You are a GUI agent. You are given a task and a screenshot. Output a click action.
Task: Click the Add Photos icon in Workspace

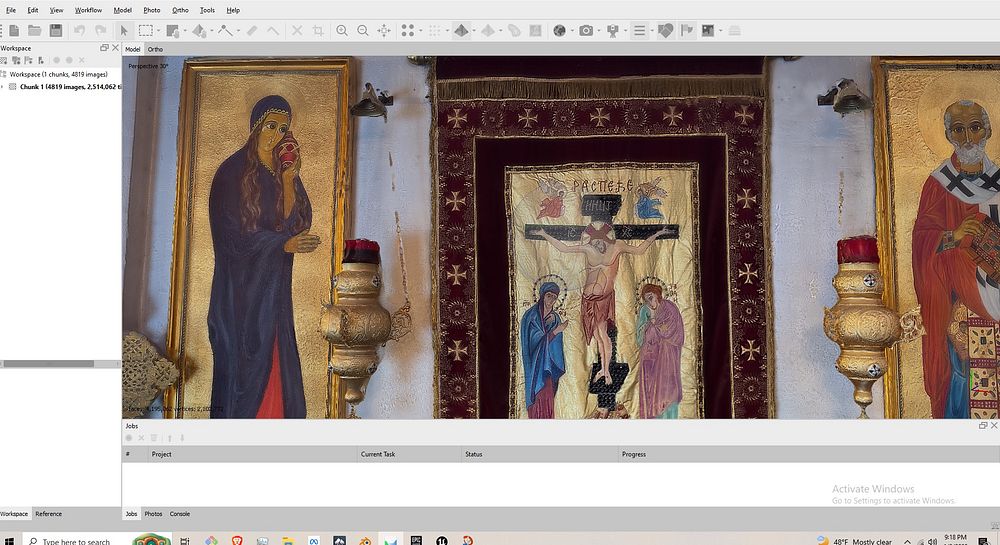click(16, 61)
